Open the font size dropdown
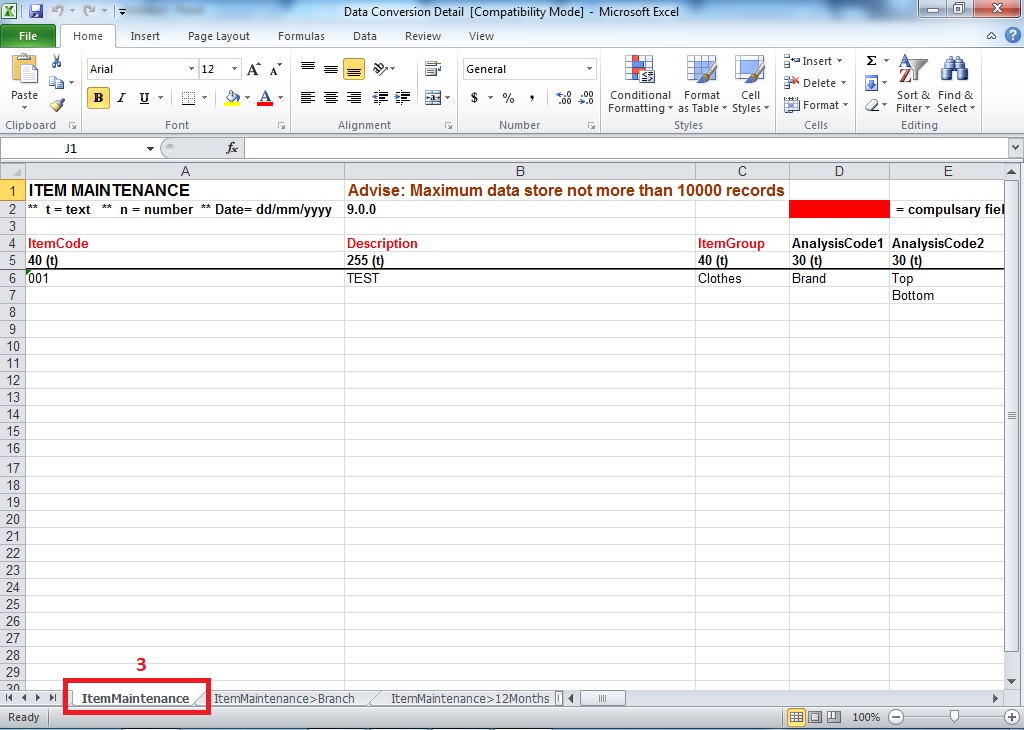Screen dimensions: 1024x730 pos(235,69)
